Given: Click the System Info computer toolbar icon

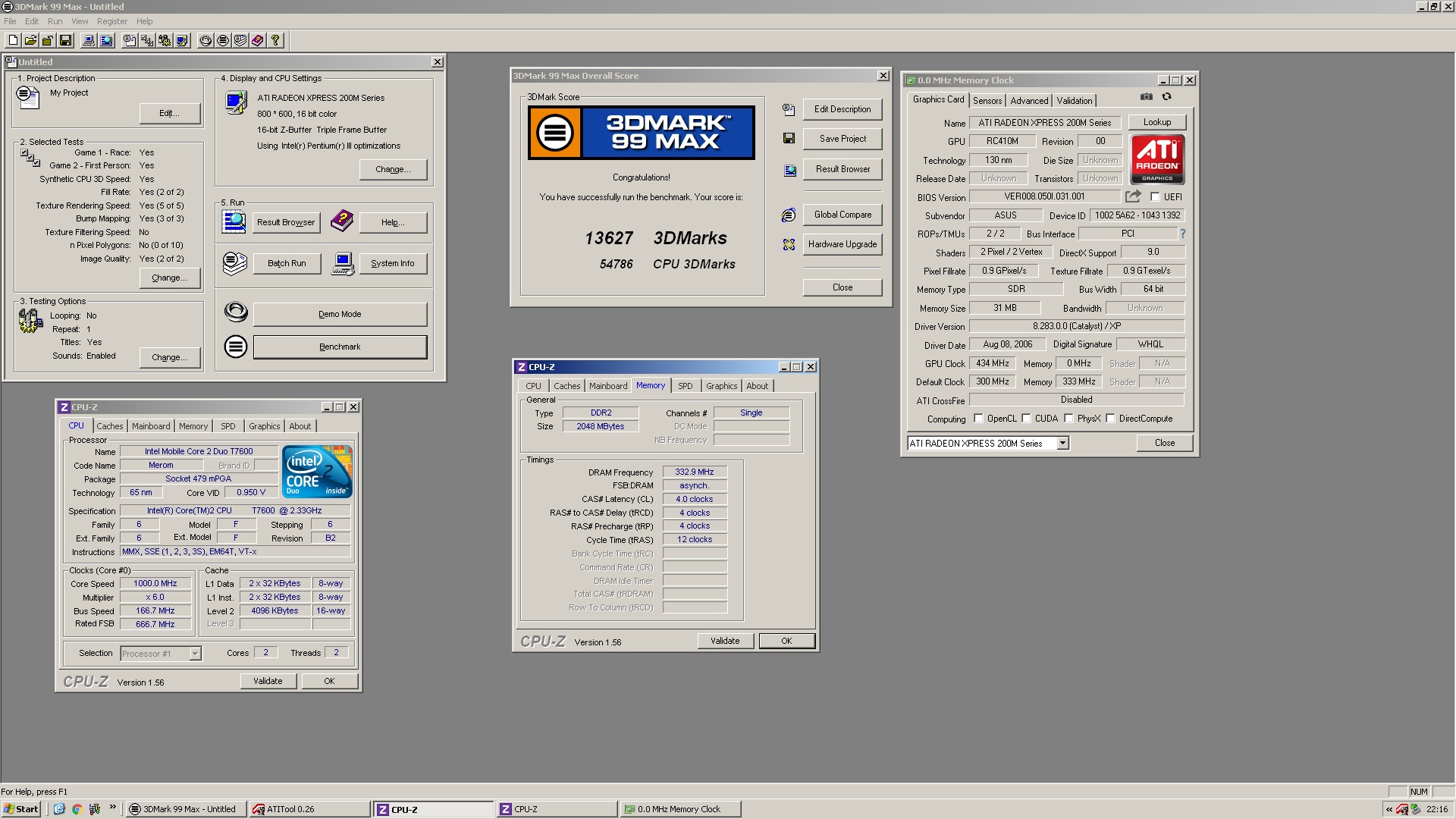Looking at the screenshot, I should click(89, 41).
